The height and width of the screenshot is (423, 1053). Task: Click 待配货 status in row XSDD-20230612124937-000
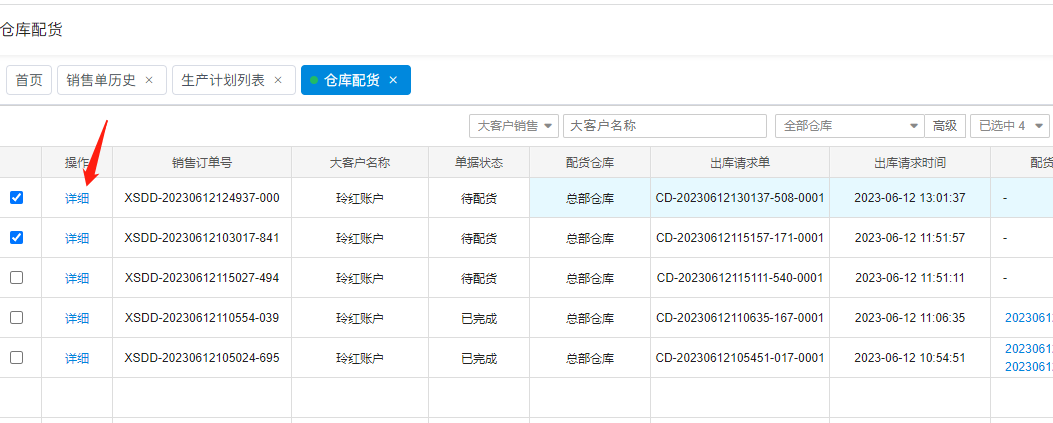click(479, 198)
